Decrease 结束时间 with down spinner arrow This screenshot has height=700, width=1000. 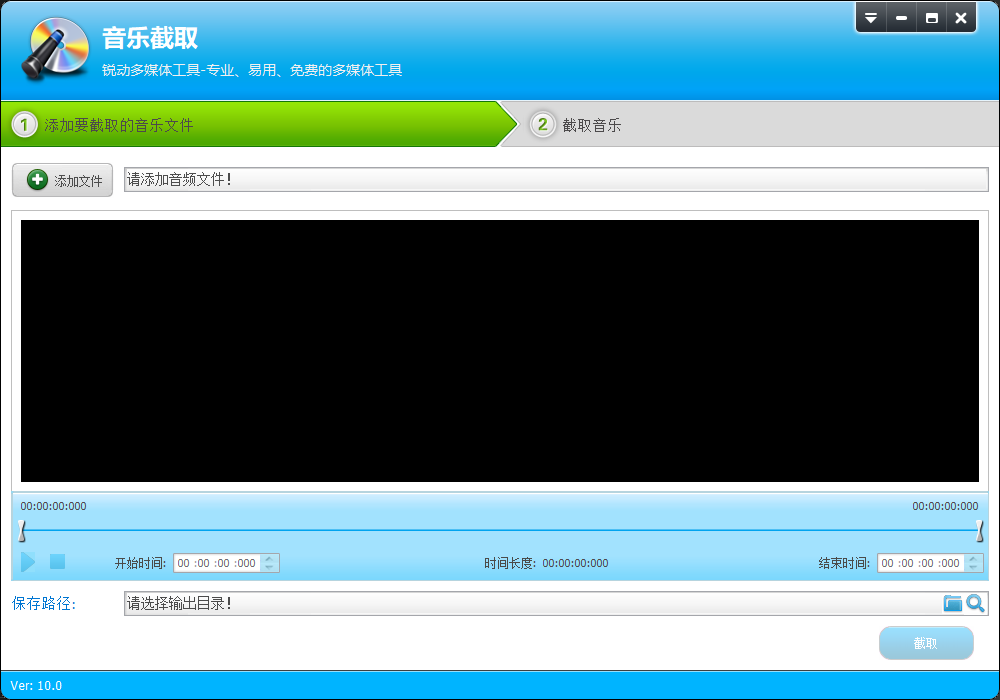974,567
